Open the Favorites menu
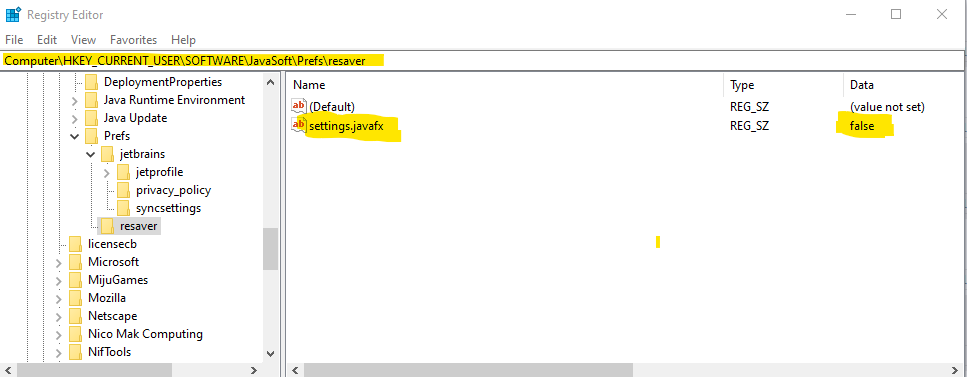The width and height of the screenshot is (967, 377). pos(133,39)
